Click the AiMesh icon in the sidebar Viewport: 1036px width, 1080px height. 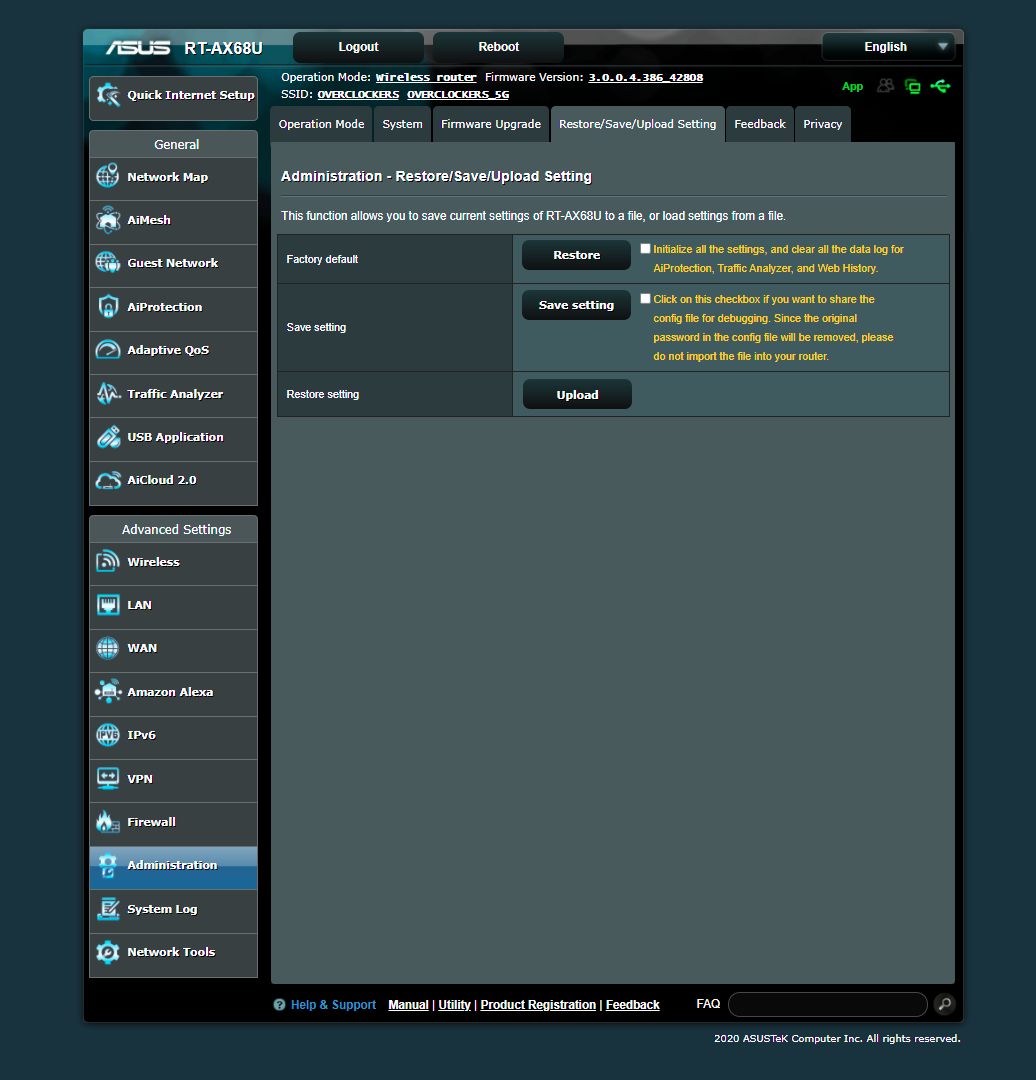pyautogui.click(x=108, y=220)
